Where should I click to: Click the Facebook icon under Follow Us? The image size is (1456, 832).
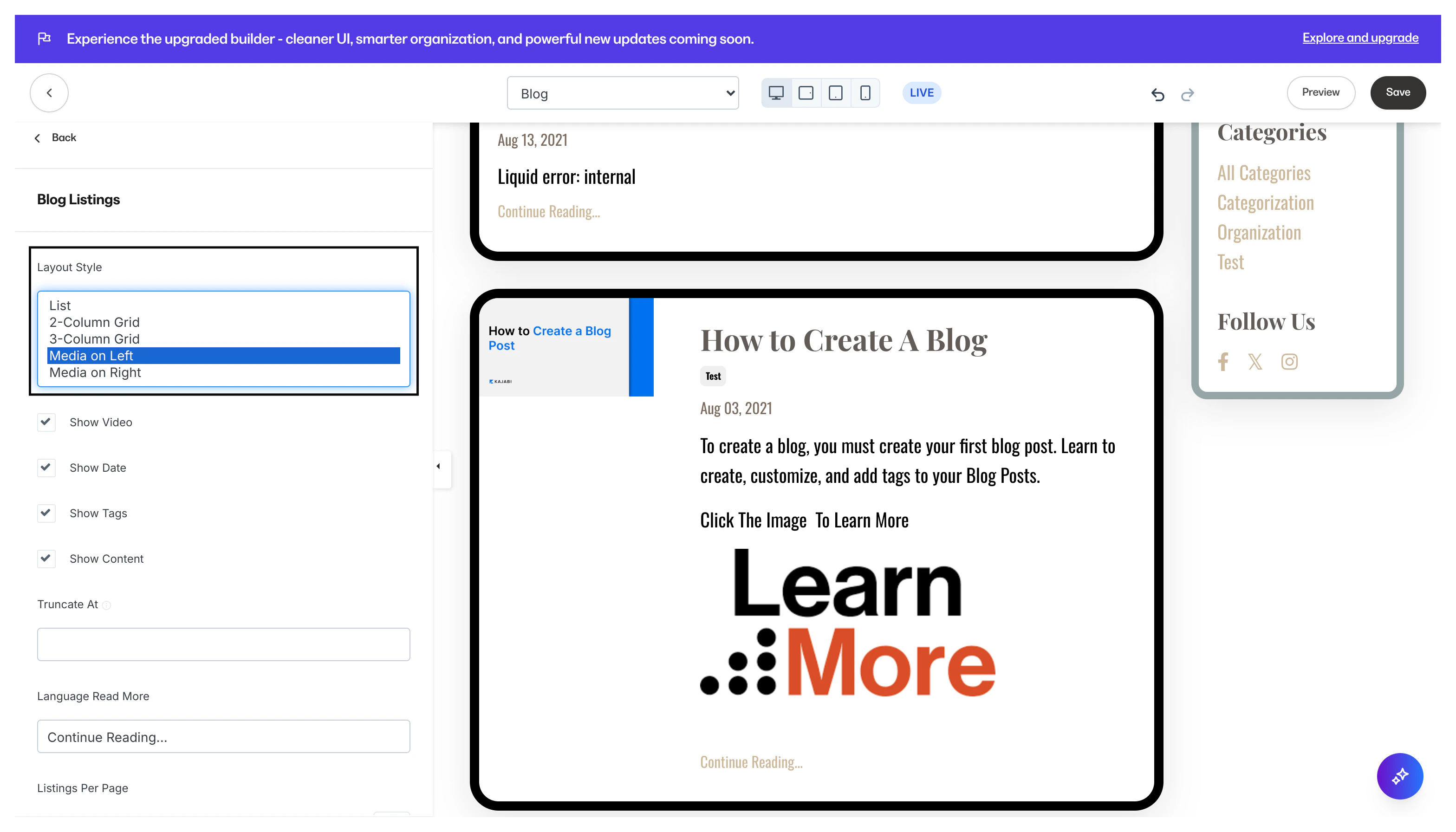[x=1223, y=362]
